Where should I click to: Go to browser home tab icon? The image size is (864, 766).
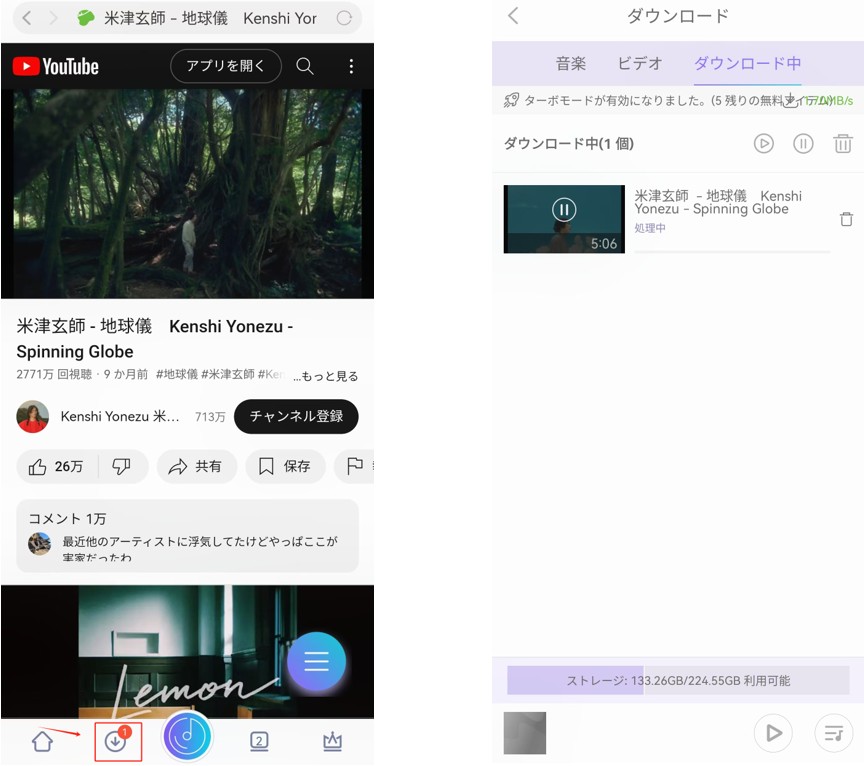tap(42, 742)
